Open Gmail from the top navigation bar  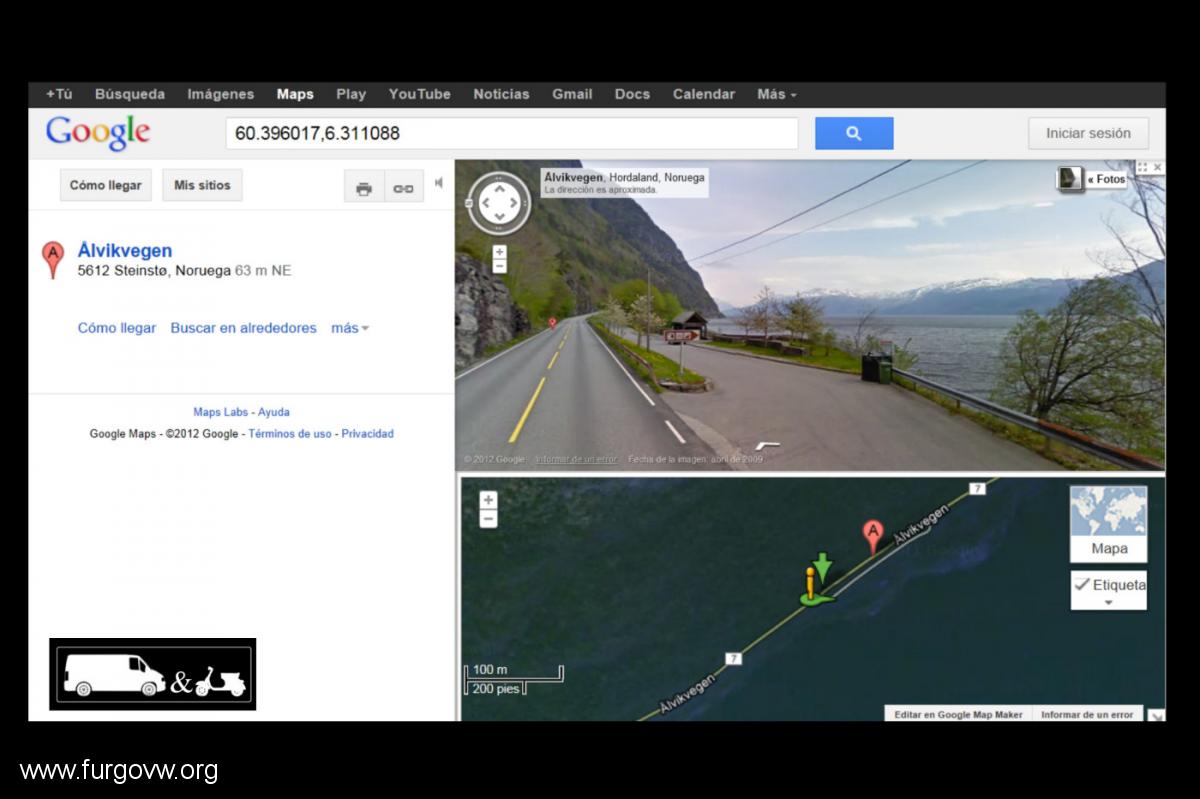click(572, 94)
